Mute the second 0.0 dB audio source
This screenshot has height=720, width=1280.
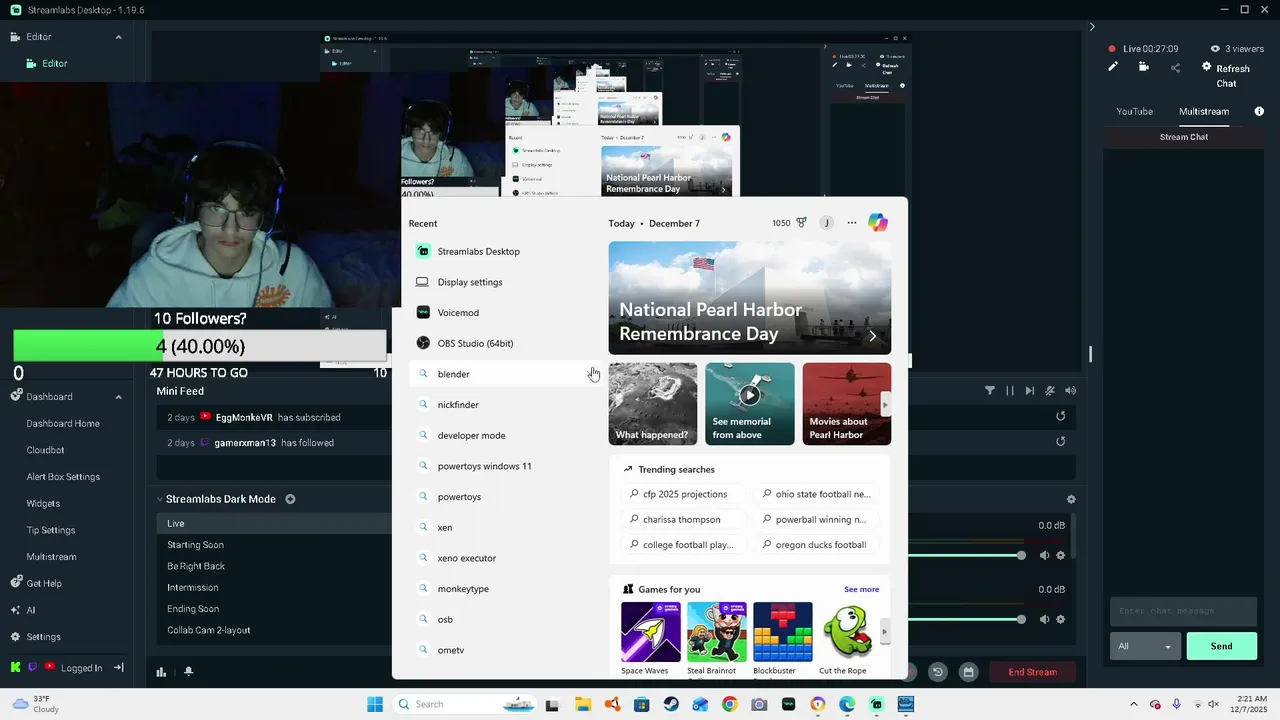pos(1044,619)
